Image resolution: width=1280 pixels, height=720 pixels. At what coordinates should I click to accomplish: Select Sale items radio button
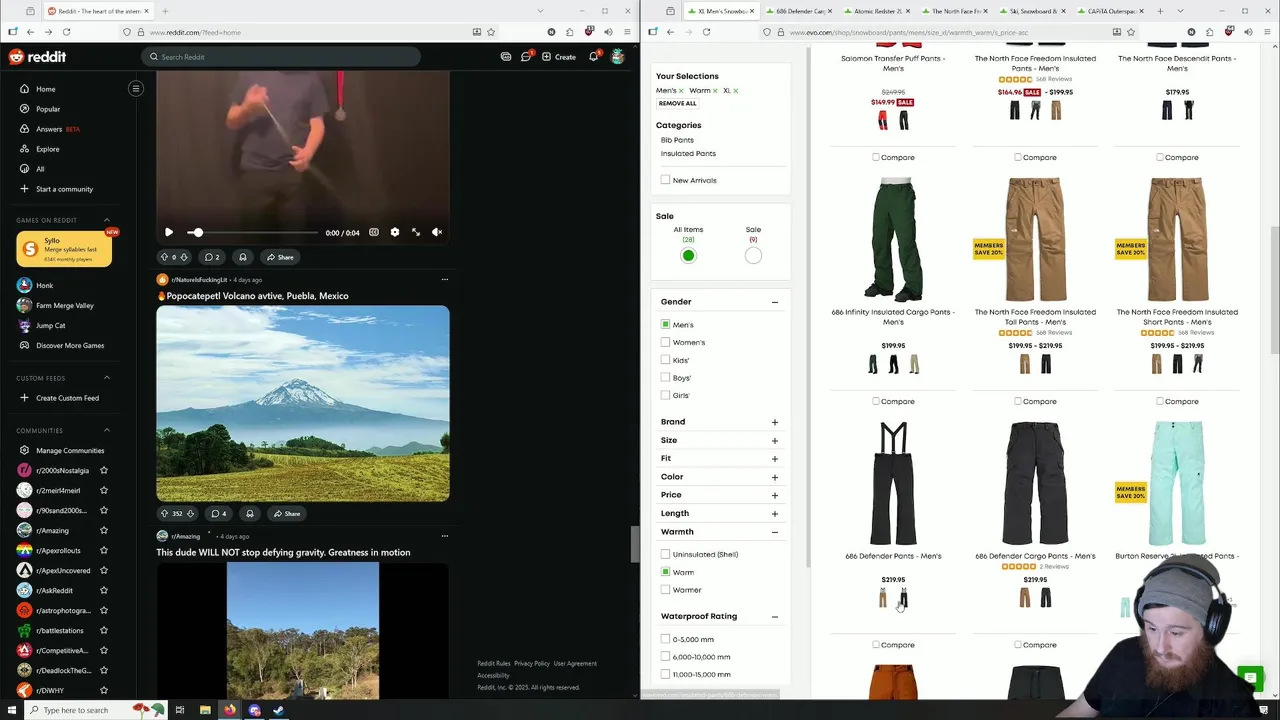click(x=753, y=256)
